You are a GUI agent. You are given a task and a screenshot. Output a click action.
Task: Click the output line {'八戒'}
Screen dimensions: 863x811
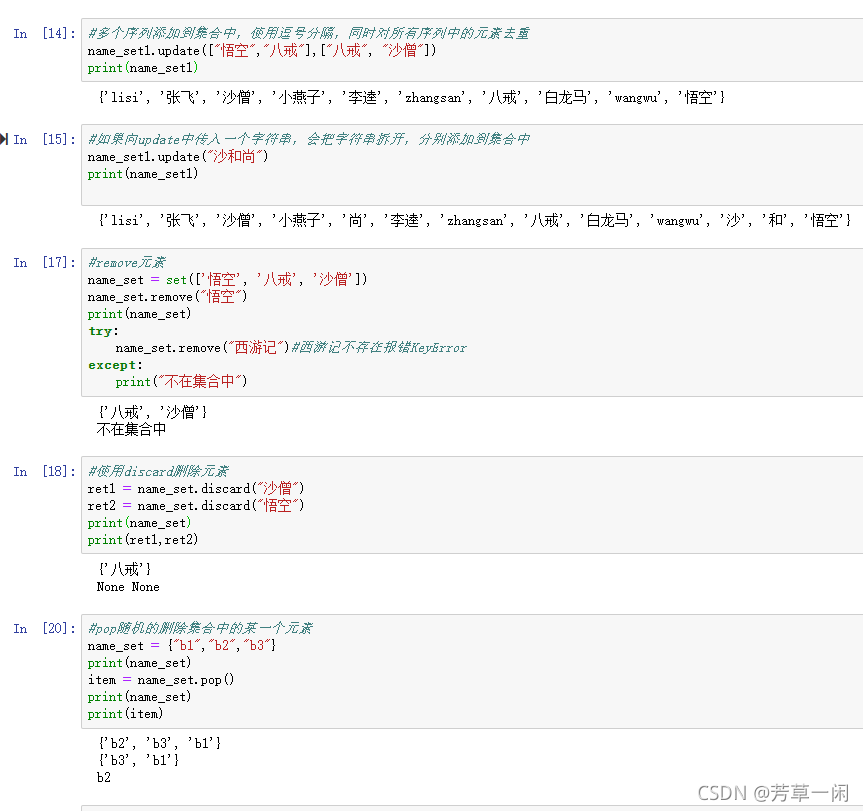tap(124, 569)
